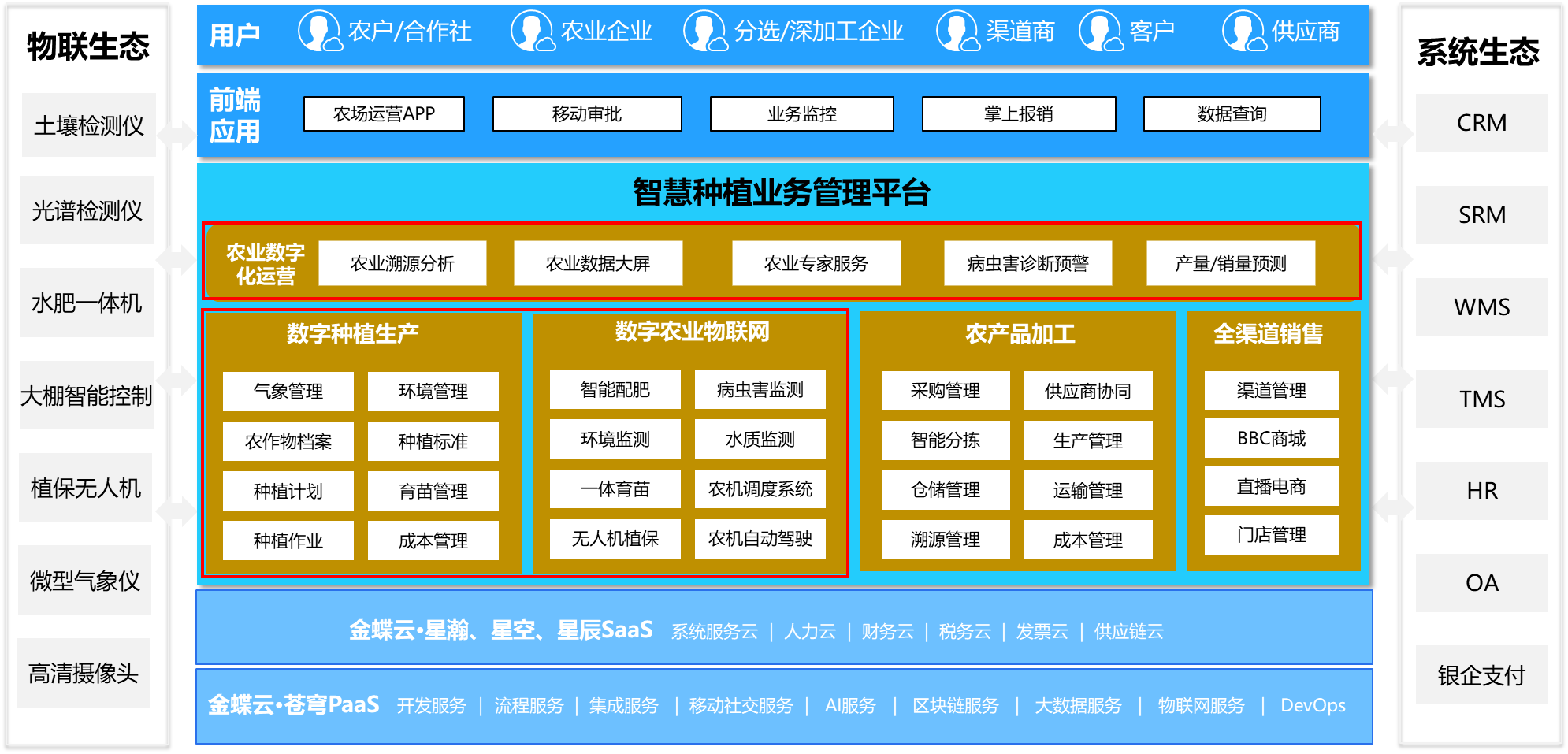Click the 光谱检测仪 device box
Image resolution: width=1568 pixels, height=754 pixels.
coord(87,210)
